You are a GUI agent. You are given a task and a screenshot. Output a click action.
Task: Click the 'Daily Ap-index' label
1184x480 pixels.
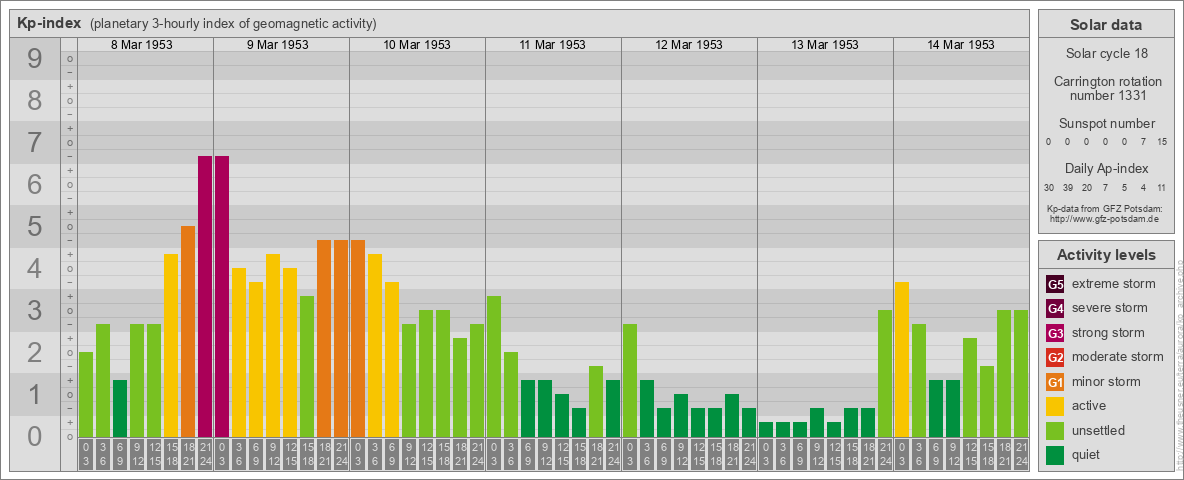pos(1106,168)
